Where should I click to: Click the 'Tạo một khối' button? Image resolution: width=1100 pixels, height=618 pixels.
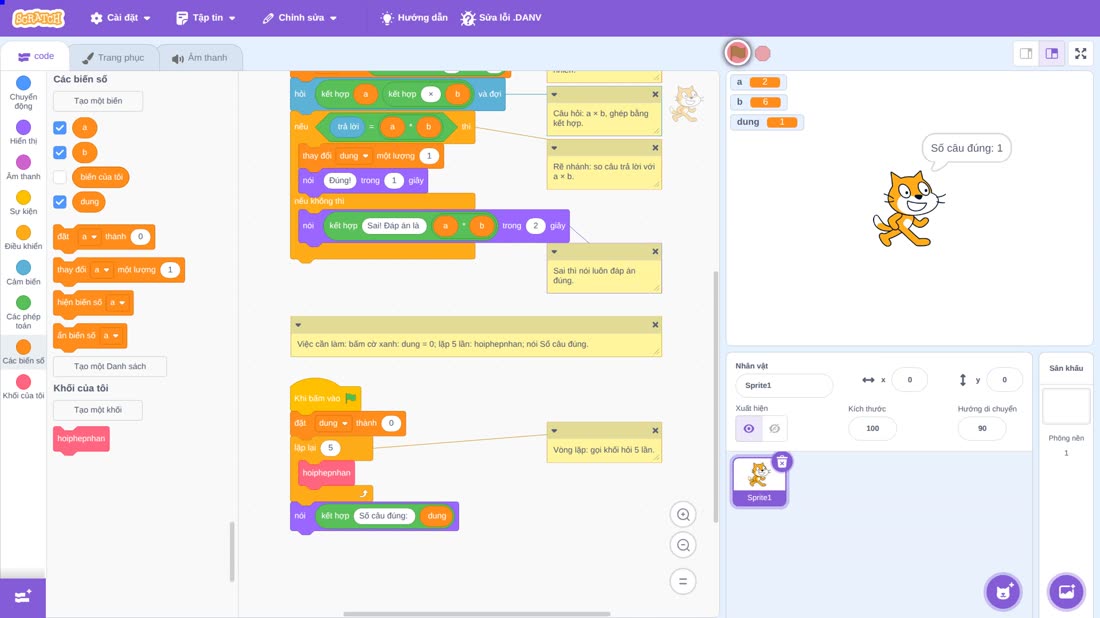coord(98,410)
